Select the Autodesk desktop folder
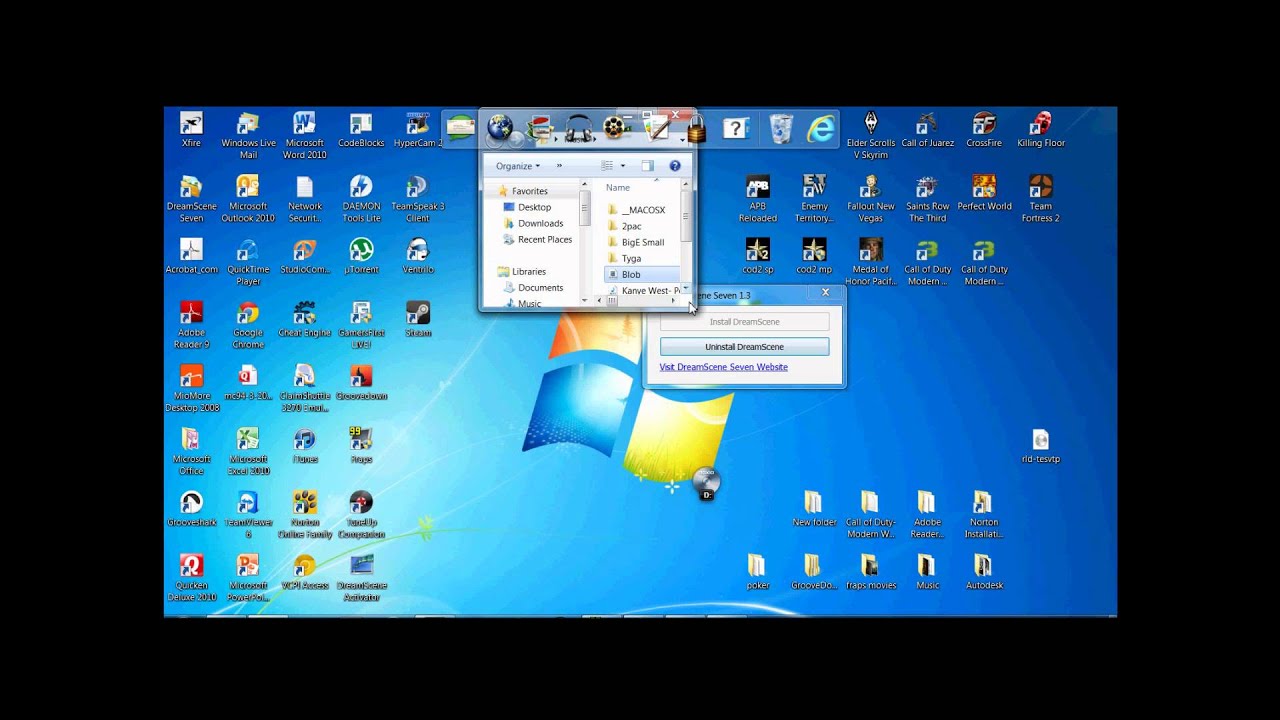This screenshot has height=720, width=1280. [983, 572]
